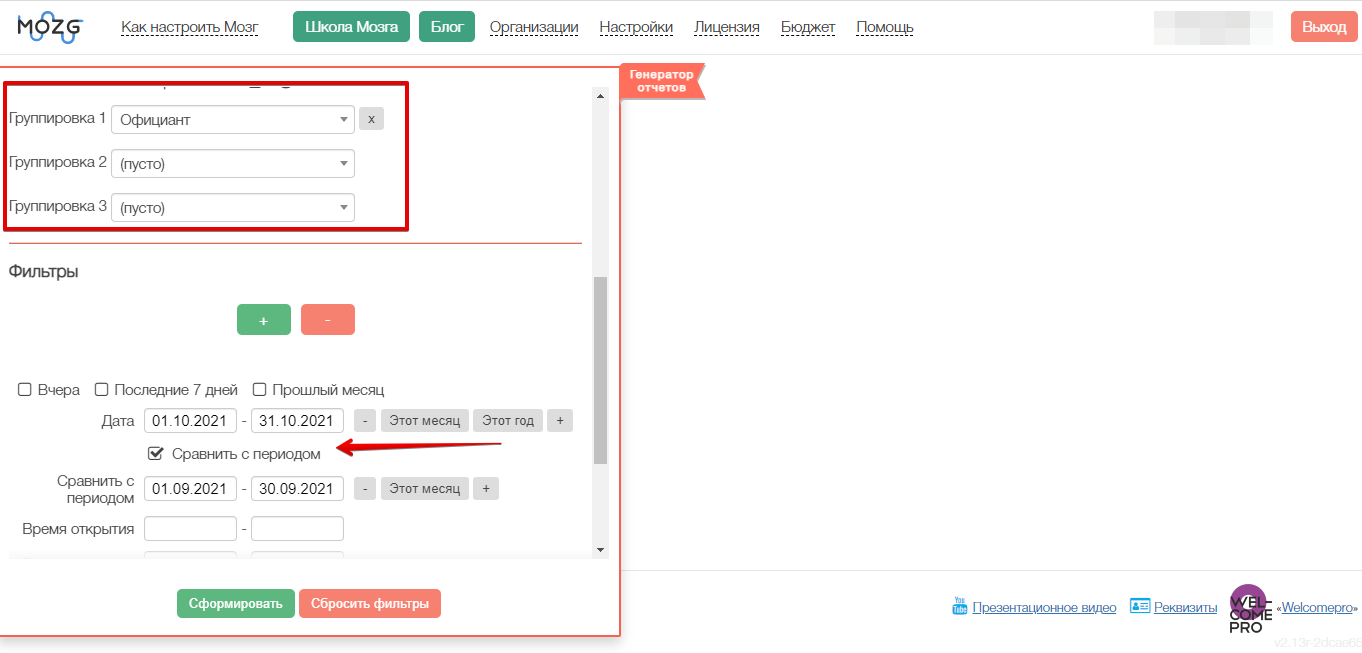Open the Генератор отчетов ribbon tab
The height and width of the screenshot is (653, 1362).
[661, 82]
